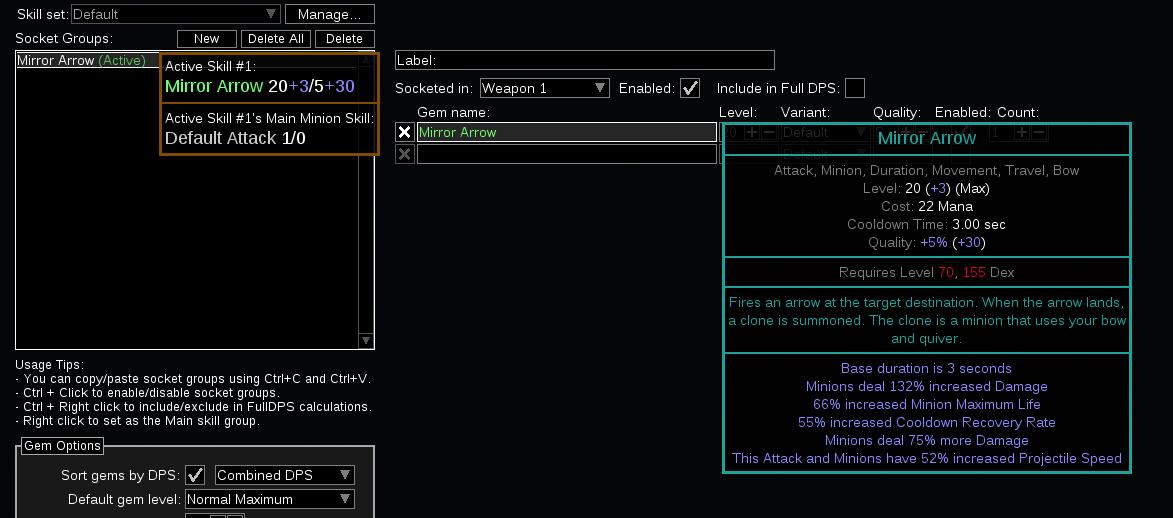Viewport: 1173px width, 518px height.
Task: Increase Mirror Arrow gem level with plus button
Action: 752,132
